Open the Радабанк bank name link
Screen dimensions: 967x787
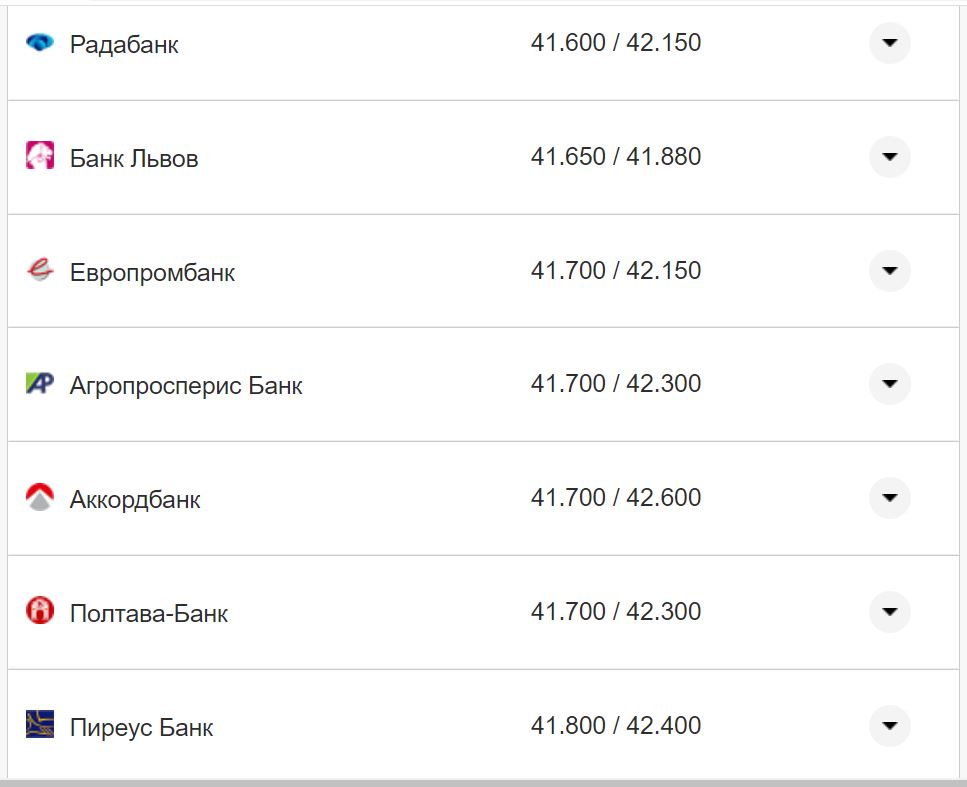[124, 45]
